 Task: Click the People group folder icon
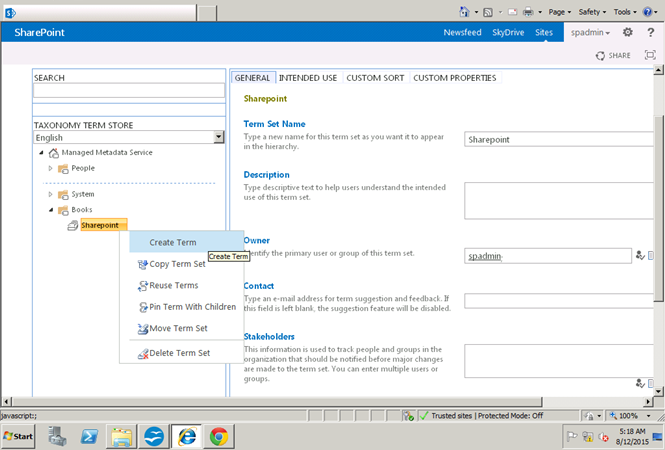pos(63,169)
